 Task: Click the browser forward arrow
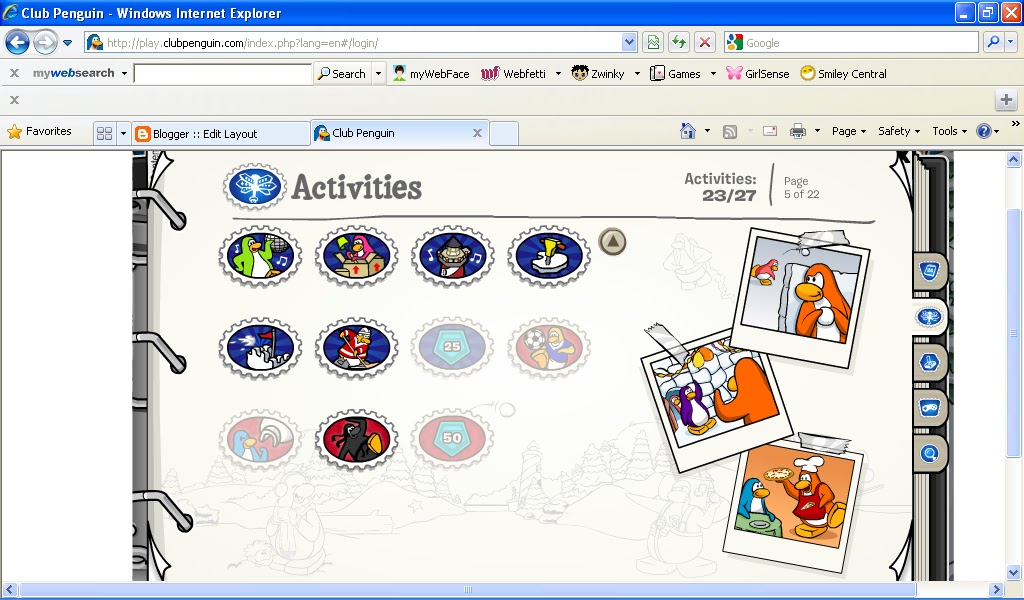(45, 43)
